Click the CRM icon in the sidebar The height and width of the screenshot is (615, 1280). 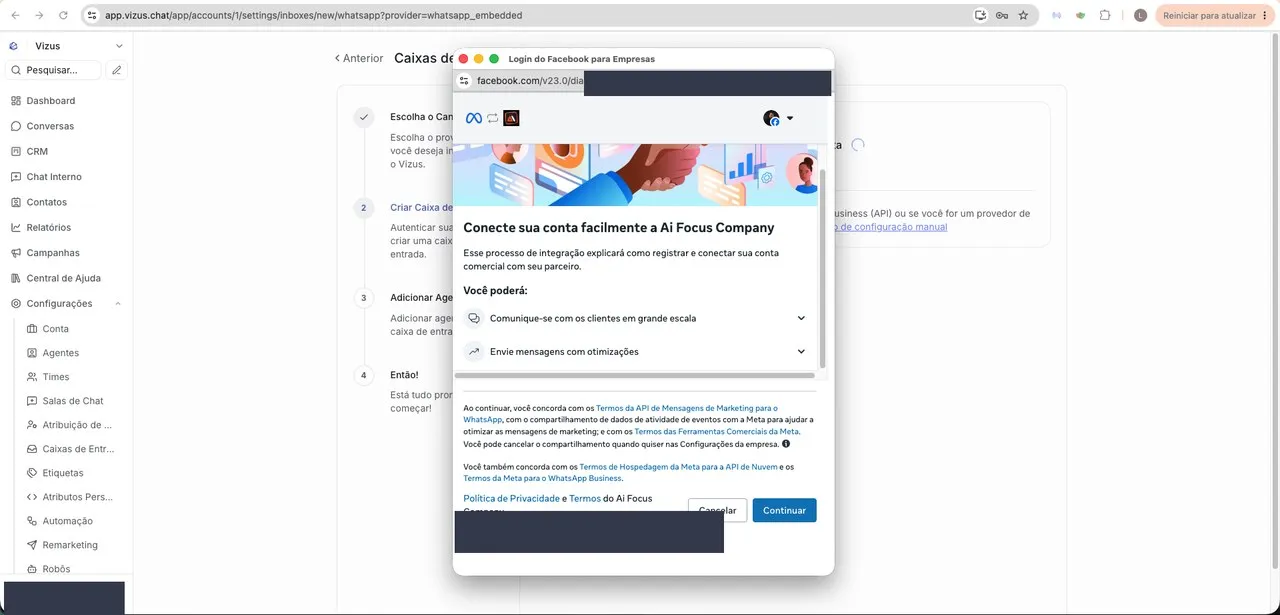[x=16, y=152]
